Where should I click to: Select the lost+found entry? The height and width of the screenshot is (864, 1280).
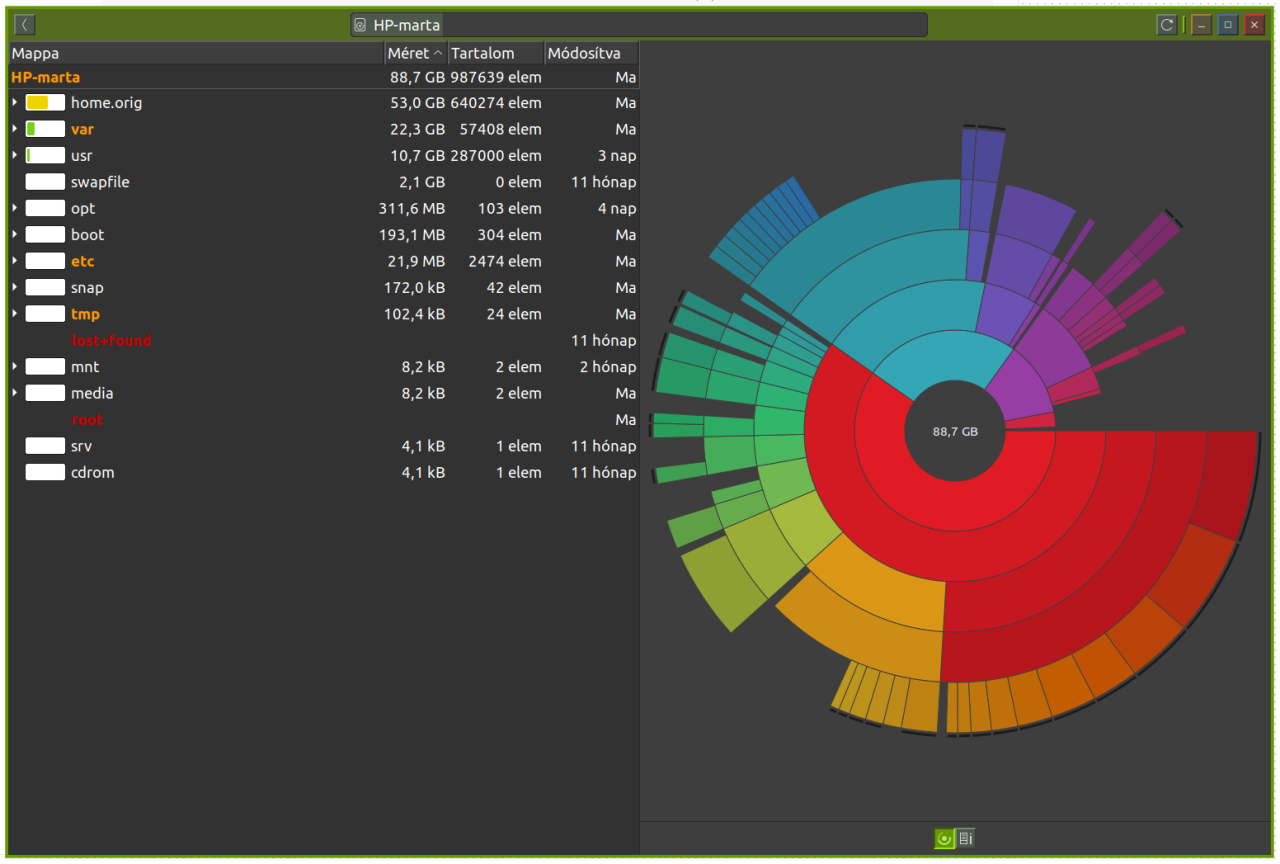coord(111,340)
